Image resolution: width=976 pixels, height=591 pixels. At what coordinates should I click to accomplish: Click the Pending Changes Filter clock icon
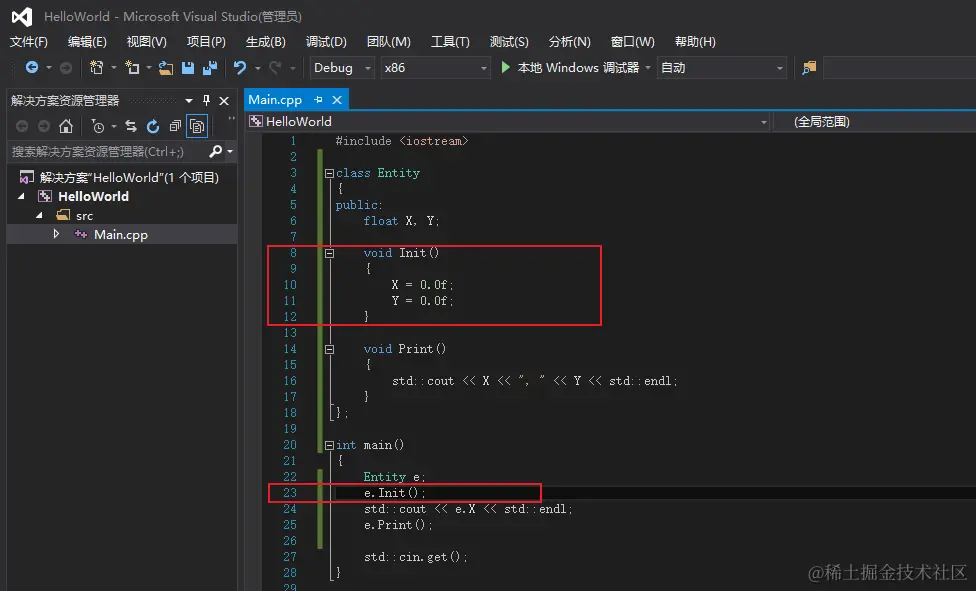click(x=98, y=126)
